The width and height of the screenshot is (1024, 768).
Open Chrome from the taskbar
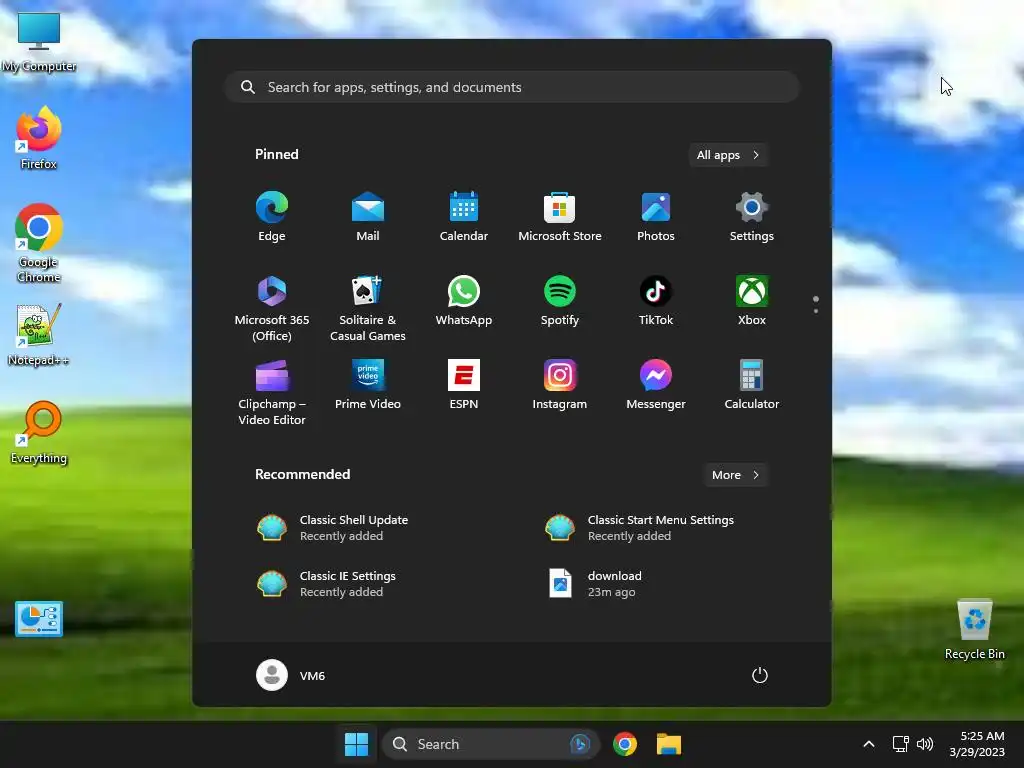625,744
